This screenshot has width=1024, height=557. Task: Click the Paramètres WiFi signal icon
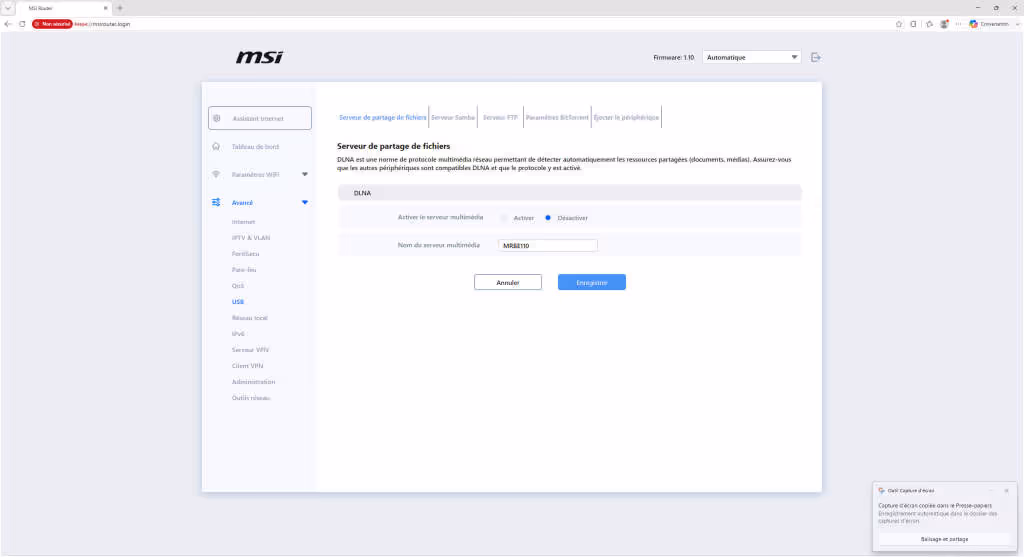click(216, 174)
